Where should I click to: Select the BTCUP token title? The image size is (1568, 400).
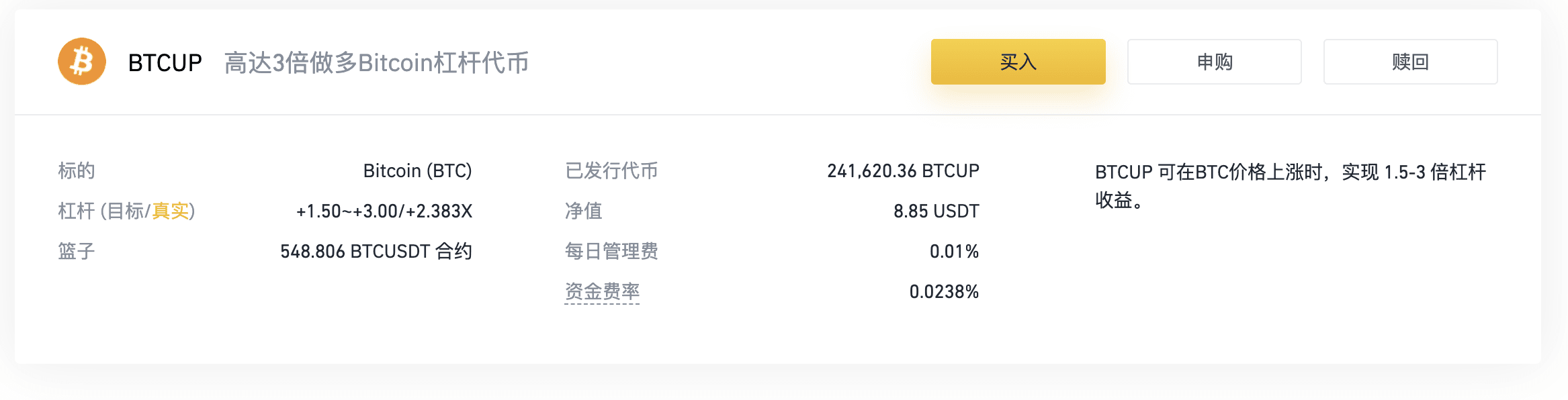[164, 62]
